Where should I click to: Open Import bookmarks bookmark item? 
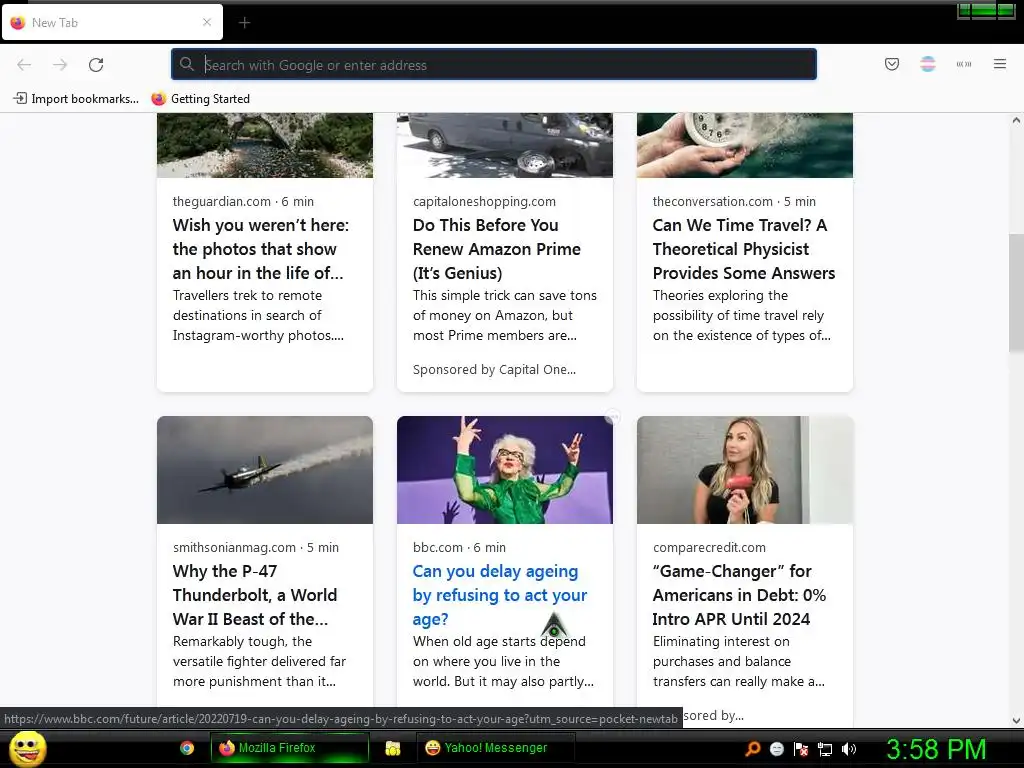coord(76,99)
